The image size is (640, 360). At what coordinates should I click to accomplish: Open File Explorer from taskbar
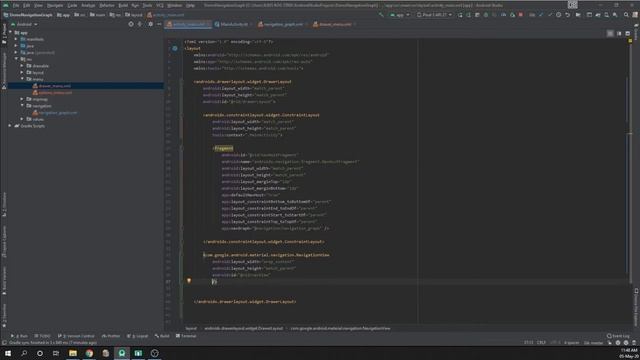[x=73, y=353]
